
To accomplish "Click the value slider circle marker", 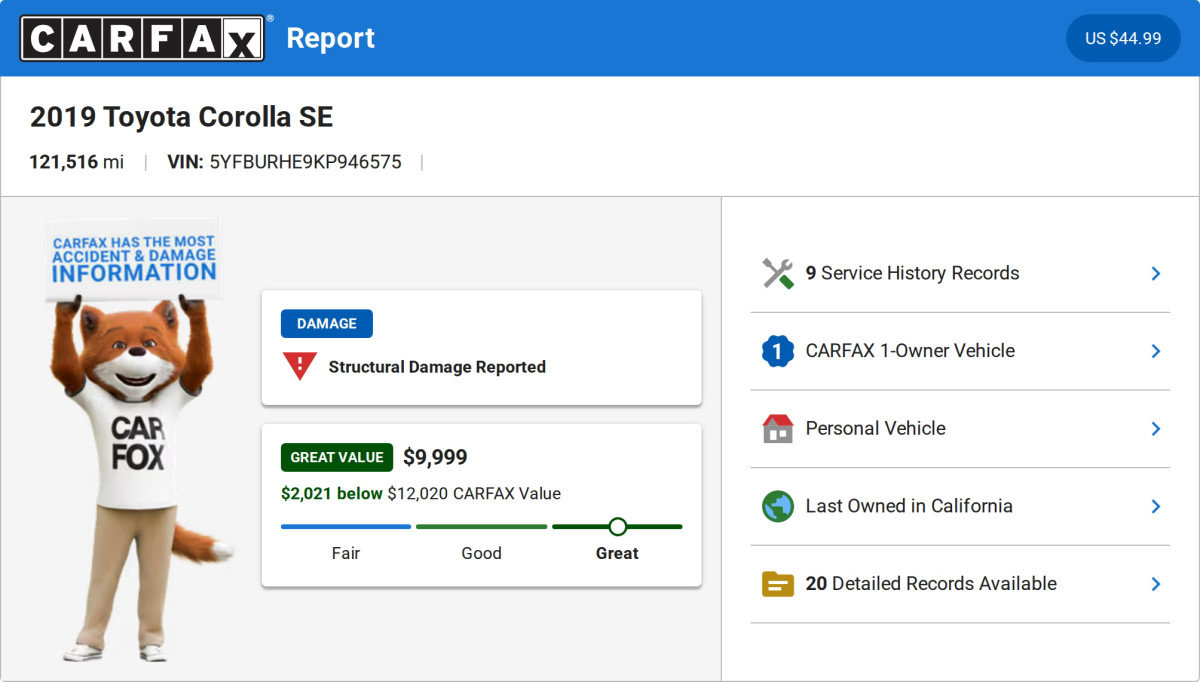I will [617, 526].
